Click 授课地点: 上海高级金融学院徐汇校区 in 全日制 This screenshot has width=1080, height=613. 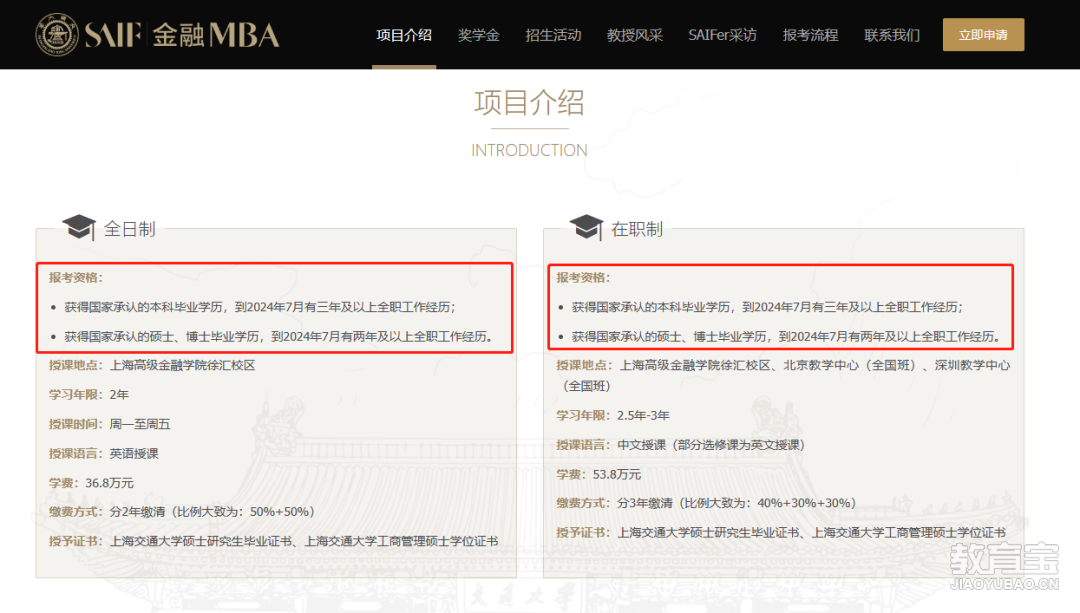[x=152, y=365]
